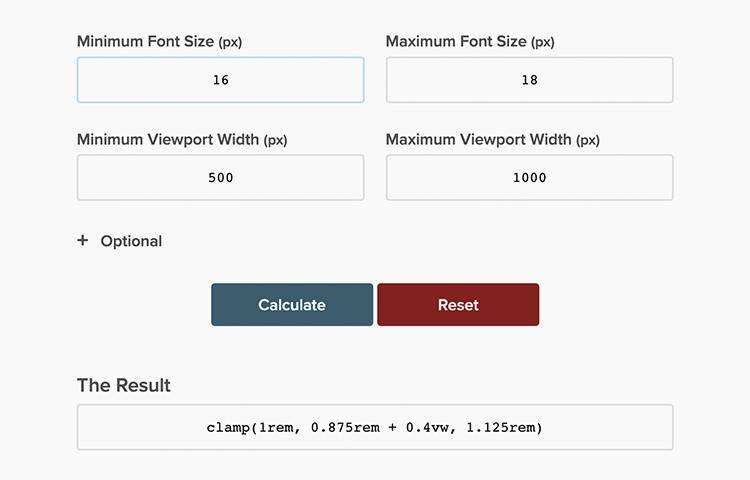Click the value 500 in the viewport field
750x480 pixels.
click(221, 178)
